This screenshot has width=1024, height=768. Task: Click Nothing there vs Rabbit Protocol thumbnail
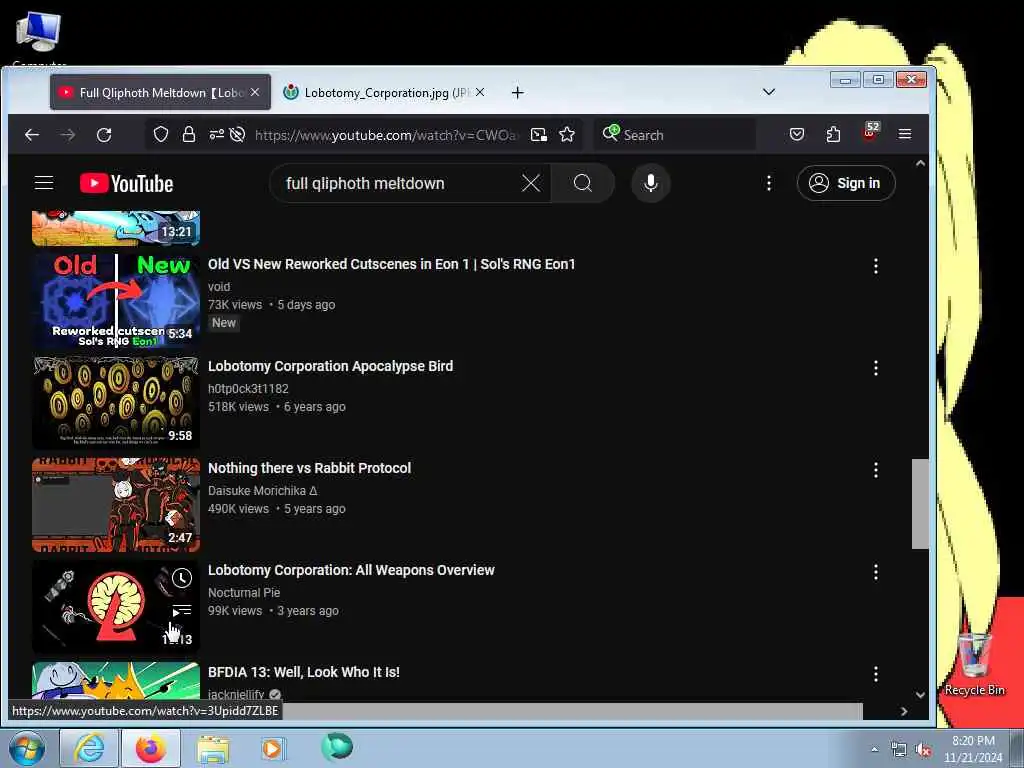(116, 505)
